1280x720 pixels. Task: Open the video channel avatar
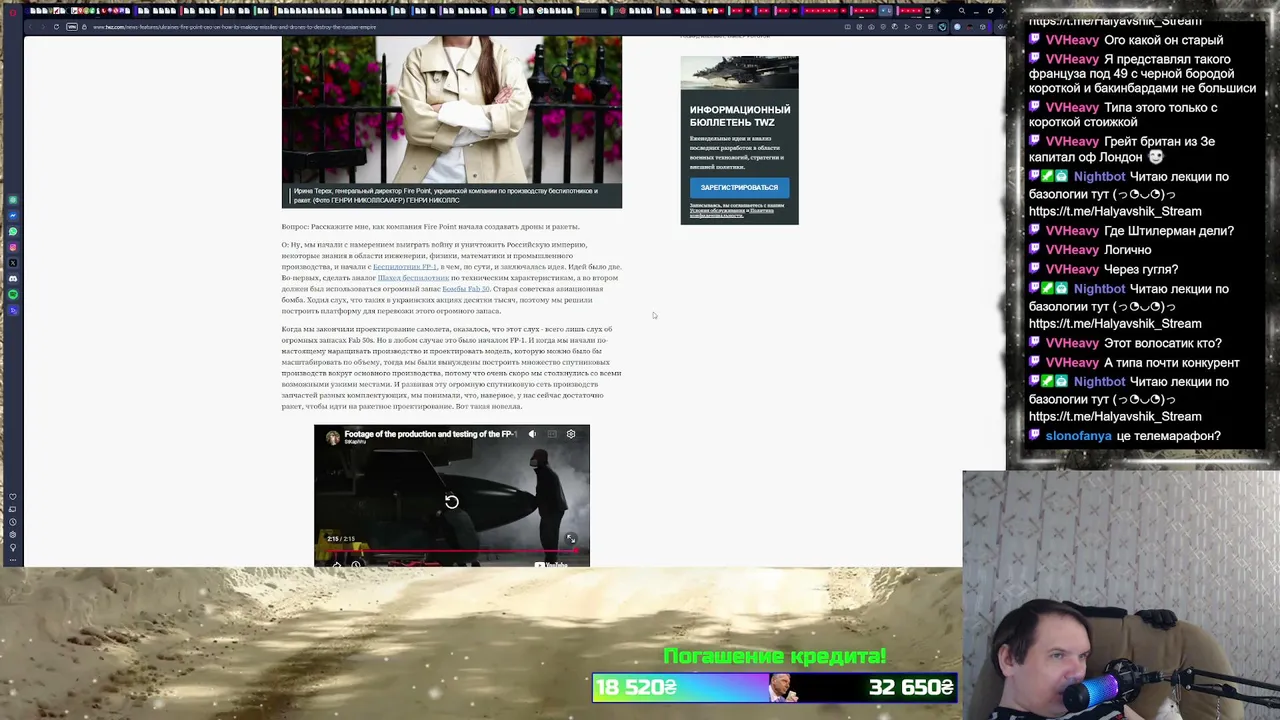coord(333,437)
